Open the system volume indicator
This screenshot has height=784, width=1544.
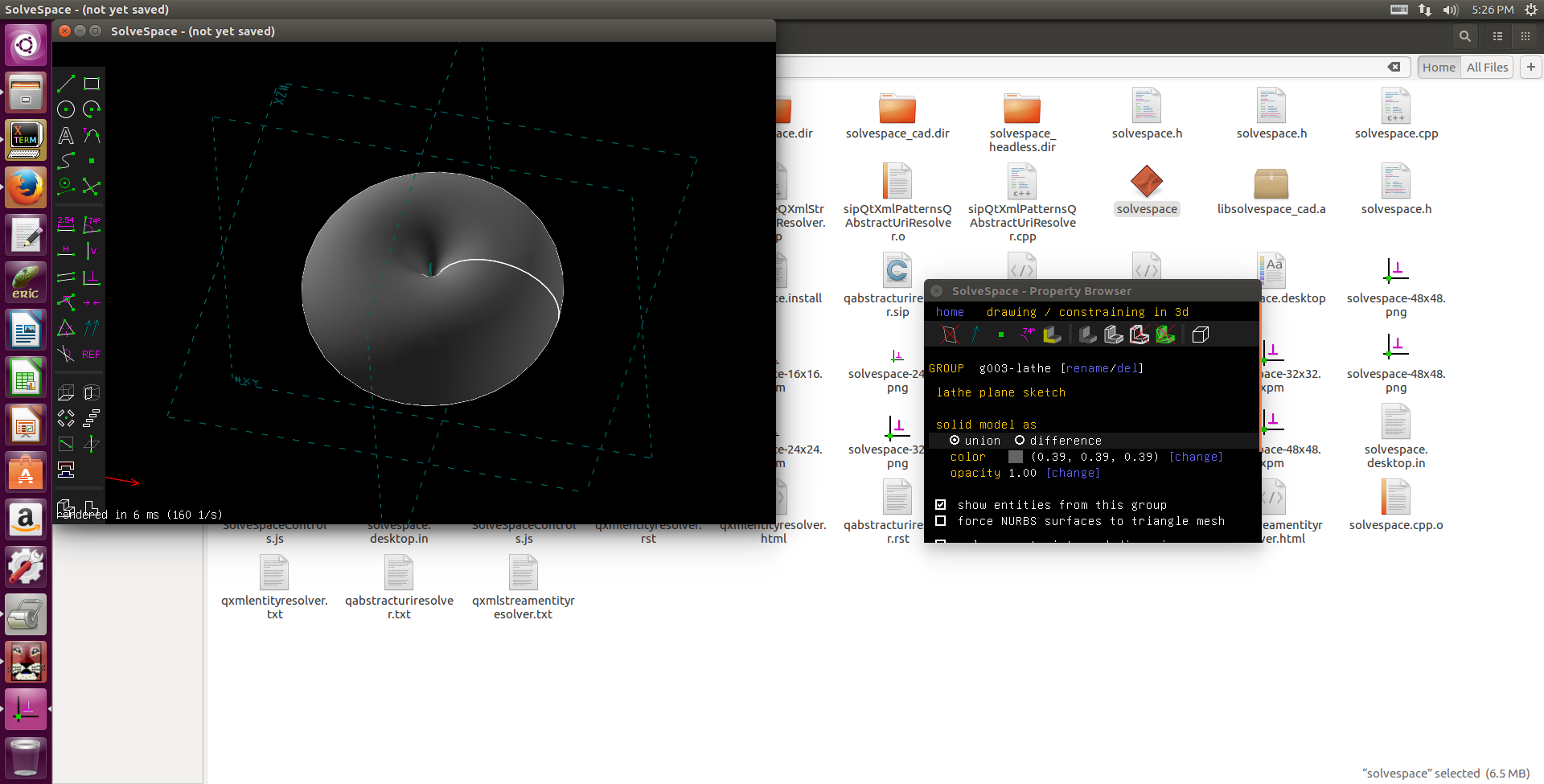click(x=1450, y=10)
